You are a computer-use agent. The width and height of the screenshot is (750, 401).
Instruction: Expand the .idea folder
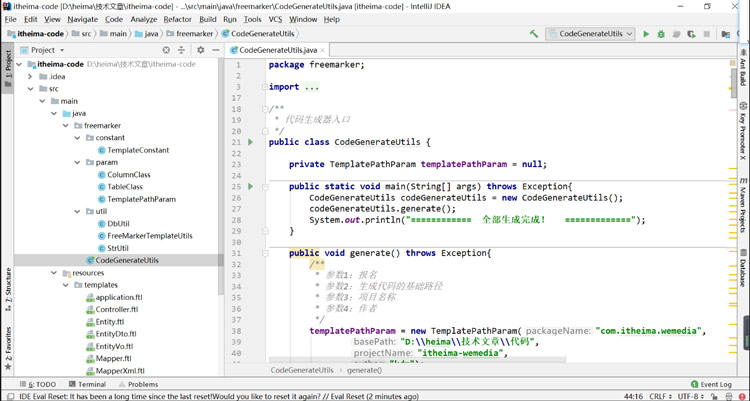pos(31,76)
